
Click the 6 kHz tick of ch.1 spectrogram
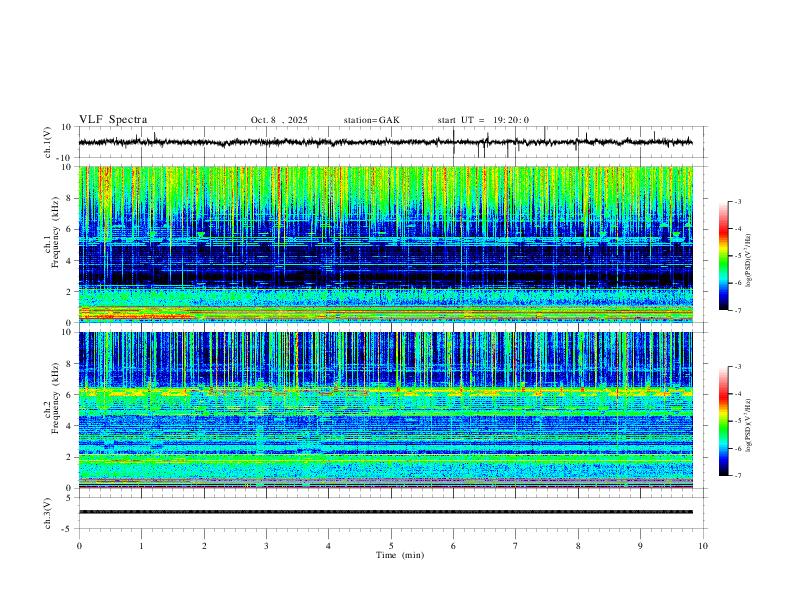[x=69, y=229]
